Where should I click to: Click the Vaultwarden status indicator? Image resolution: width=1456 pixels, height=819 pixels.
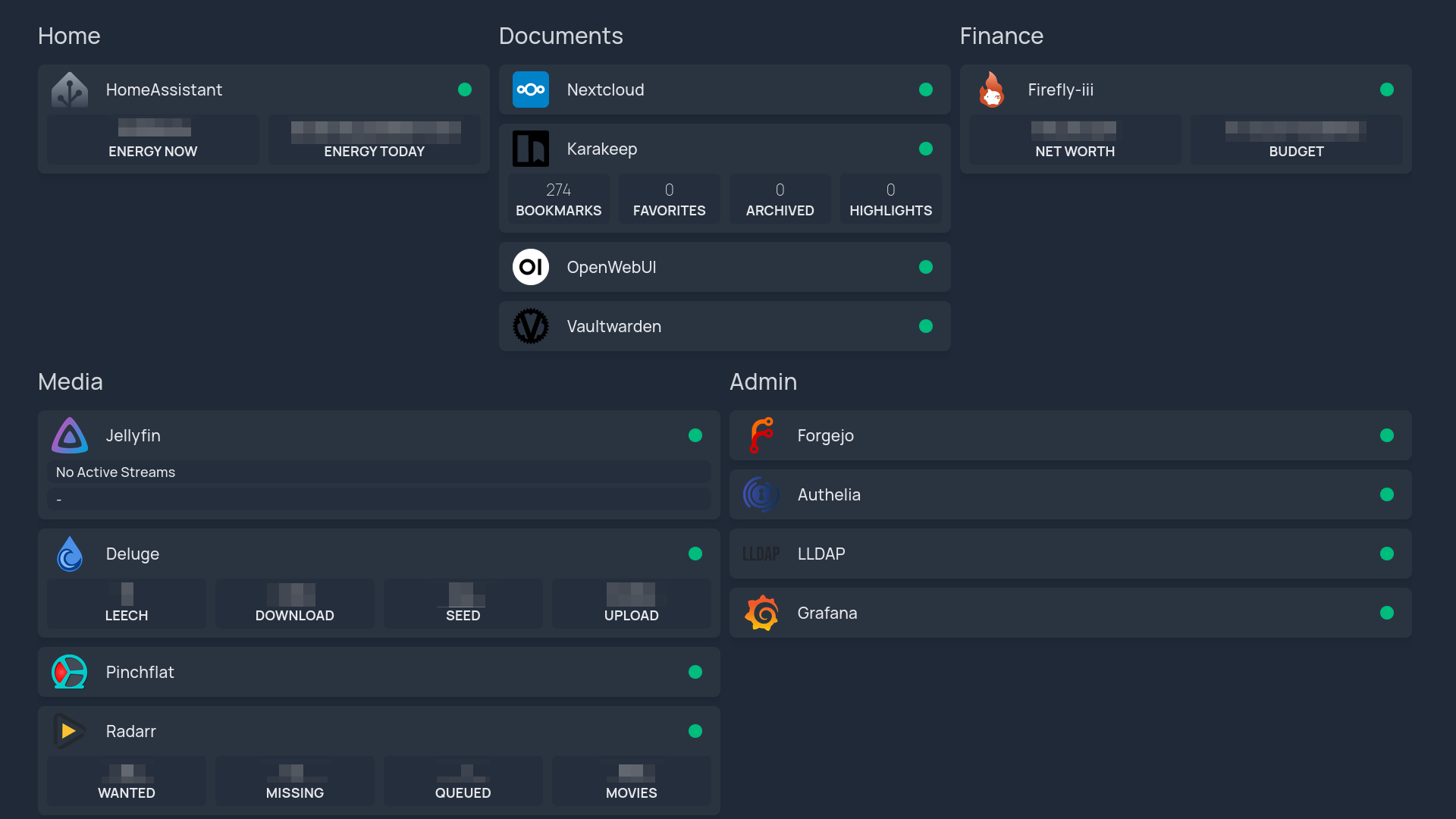(x=926, y=326)
